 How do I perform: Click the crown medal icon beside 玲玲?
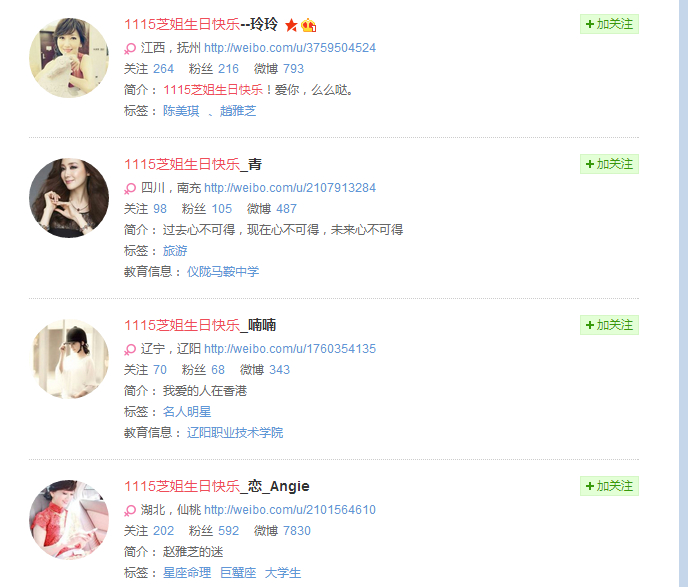click(308, 25)
